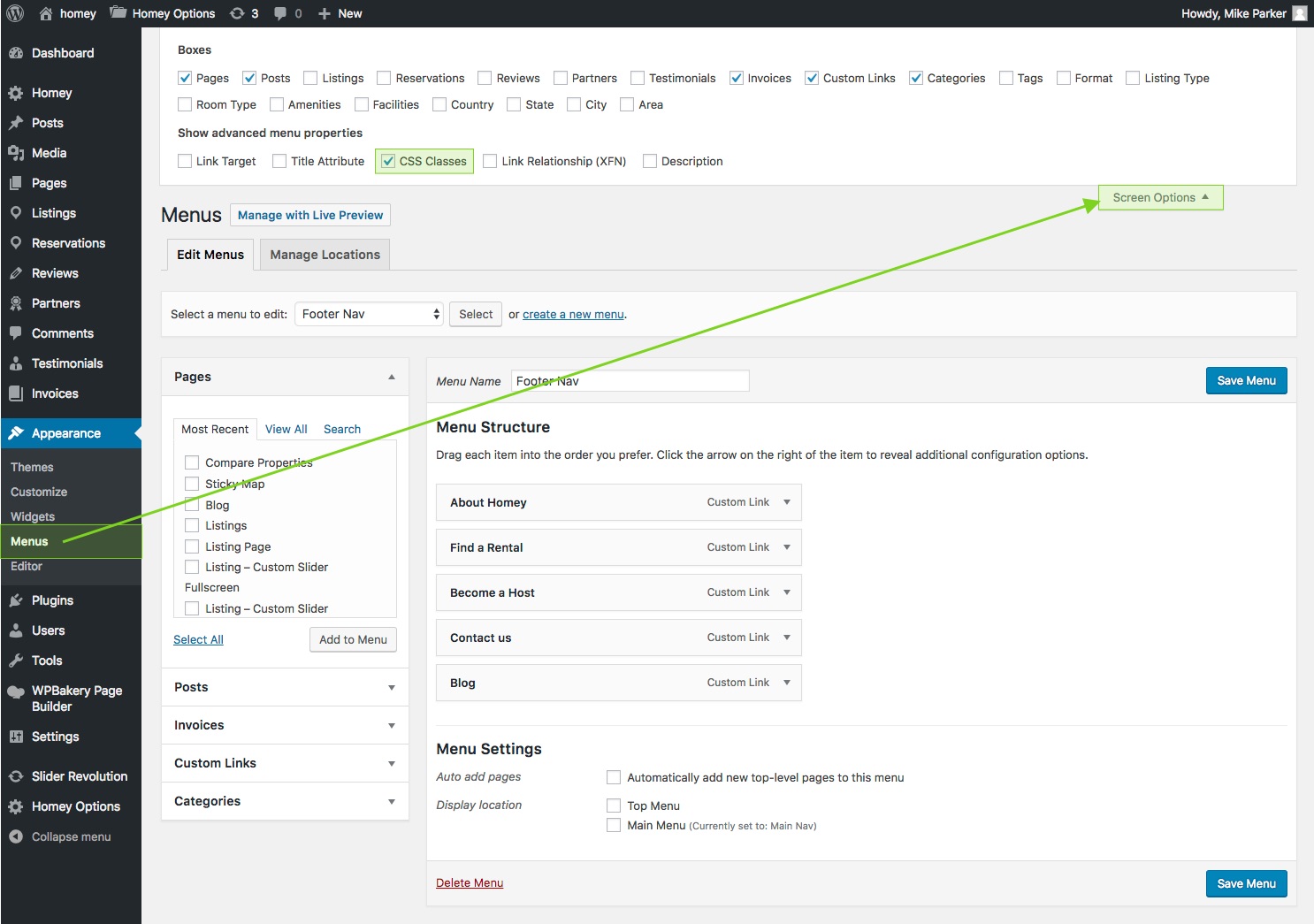This screenshot has height=924, width=1314.
Task: Click the Homey gear icon in sidebar
Action: point(16,93)
